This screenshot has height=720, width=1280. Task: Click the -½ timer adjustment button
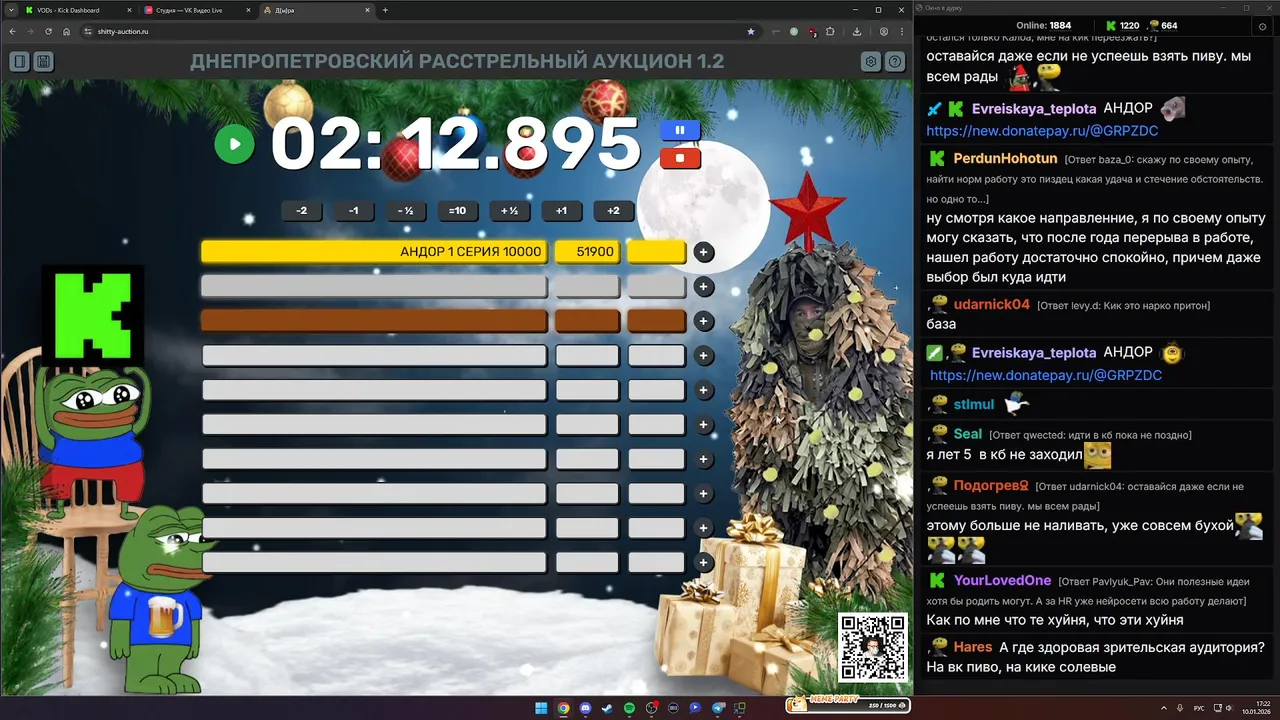[405, 211]
